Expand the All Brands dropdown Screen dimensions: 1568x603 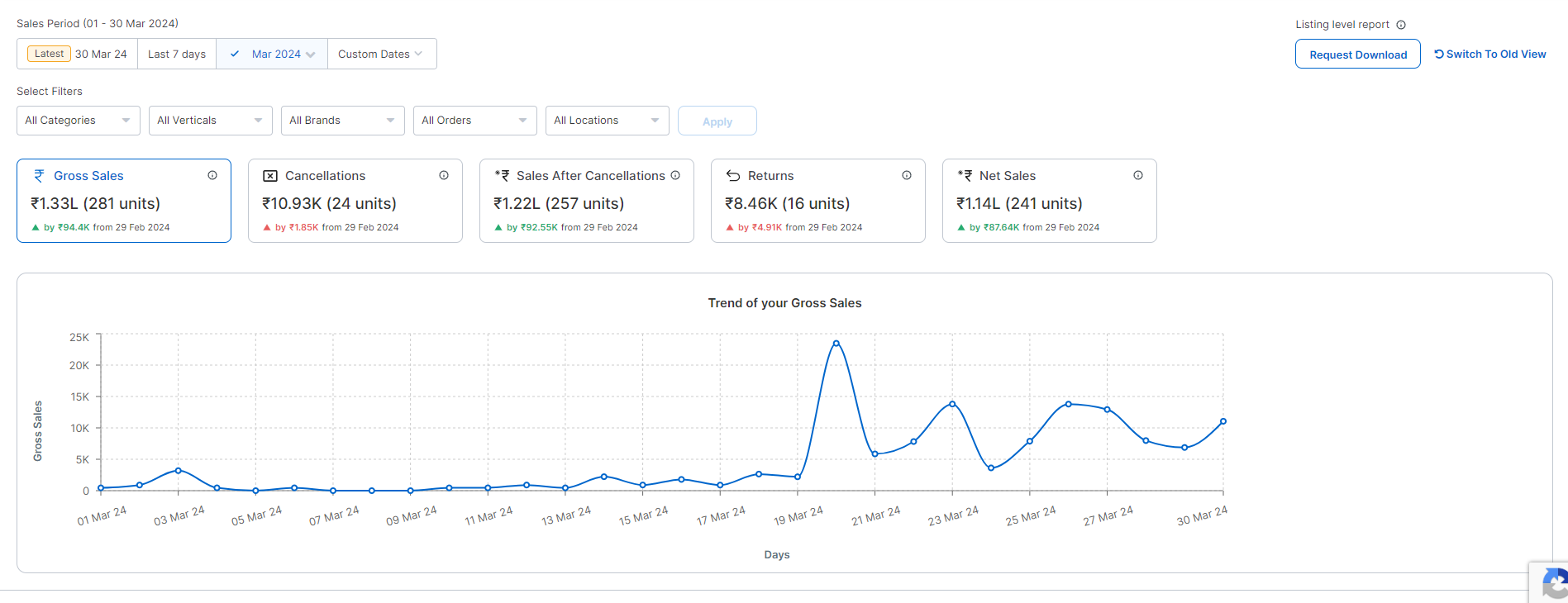pyautogui.click(x=343, y=121)
